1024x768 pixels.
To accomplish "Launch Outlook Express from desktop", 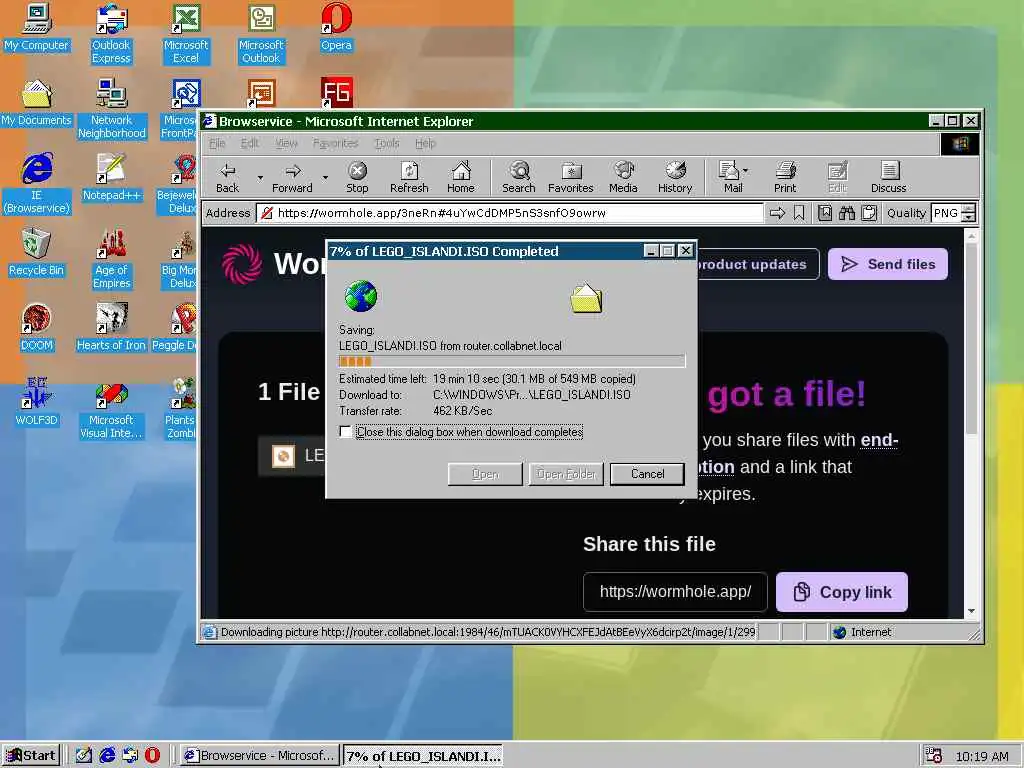I will point(111,34).
